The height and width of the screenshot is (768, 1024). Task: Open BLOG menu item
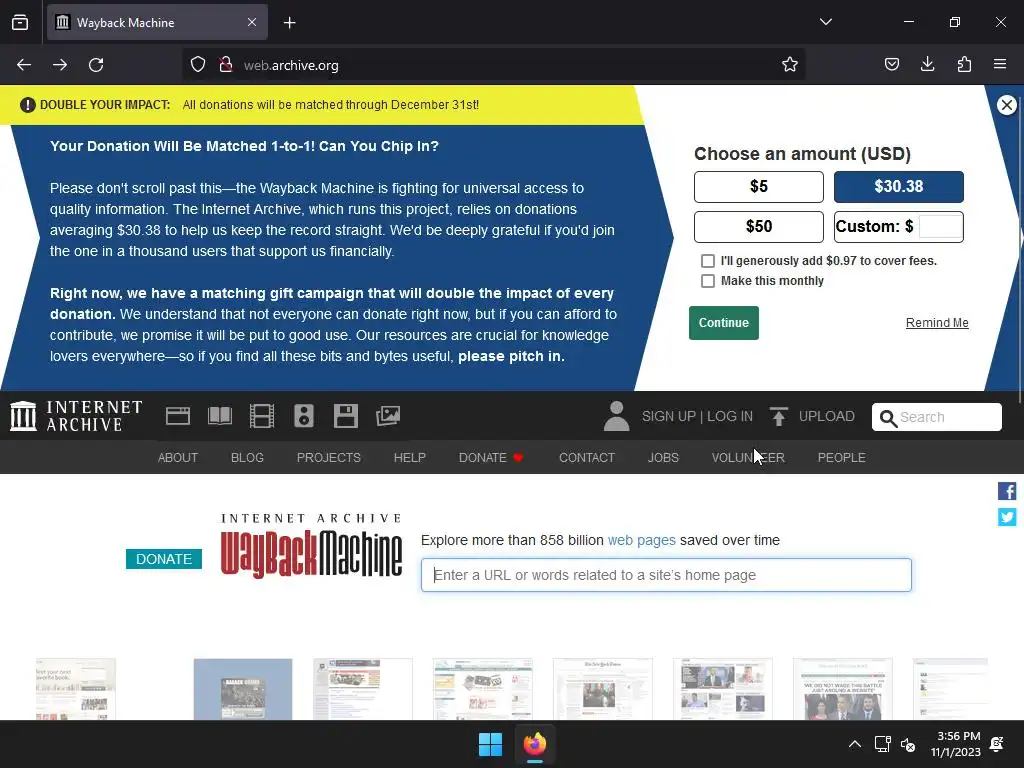pos(247,458)
